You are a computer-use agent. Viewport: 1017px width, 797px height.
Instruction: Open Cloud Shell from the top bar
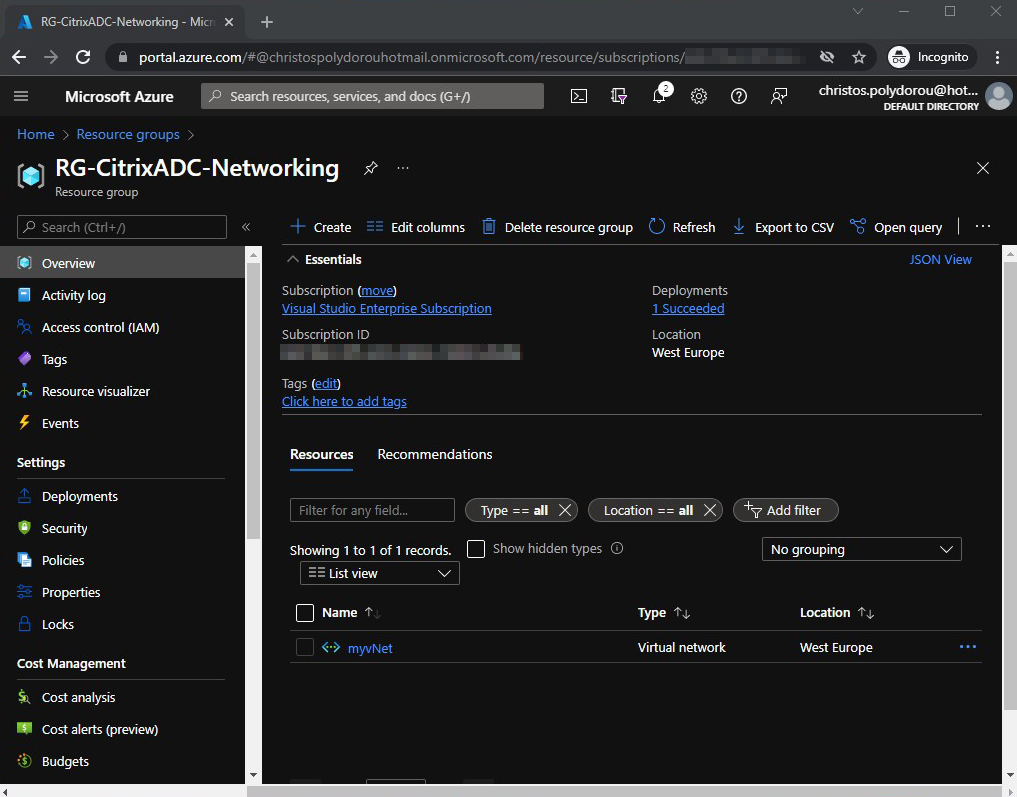point(579,97)
